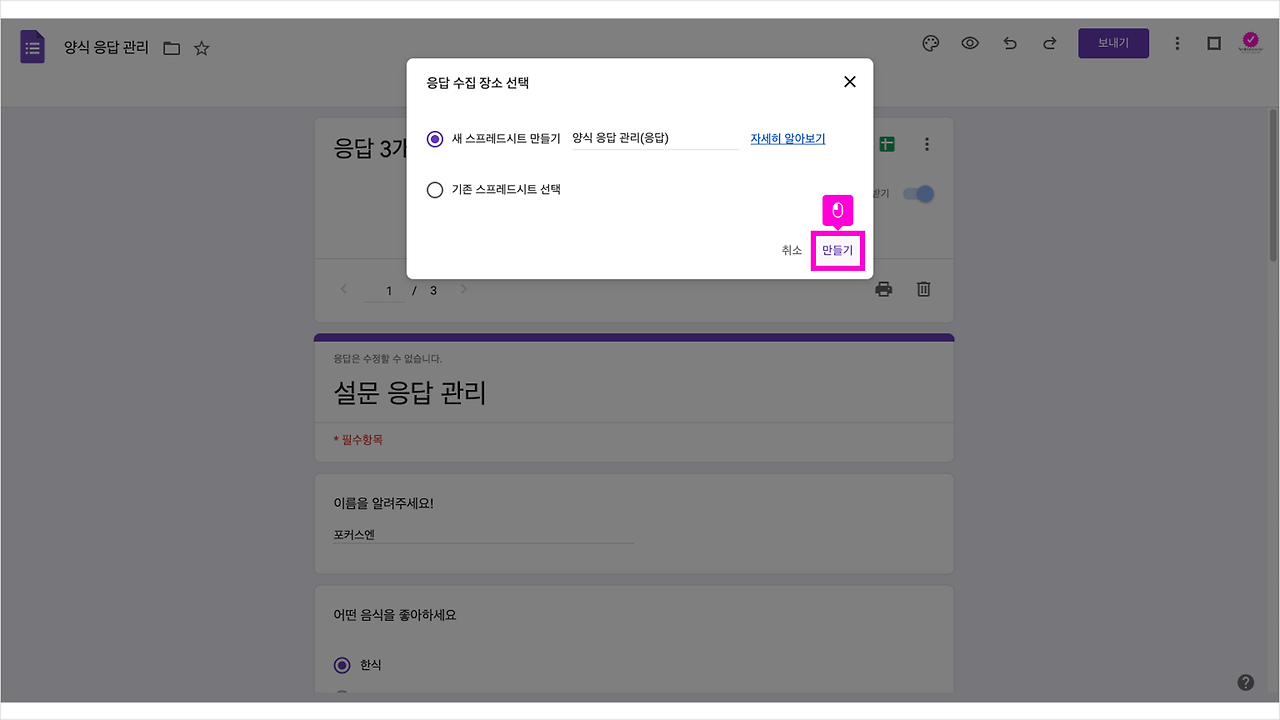
Task: Click the spreadsheet name input field
Action: [655, 139]
